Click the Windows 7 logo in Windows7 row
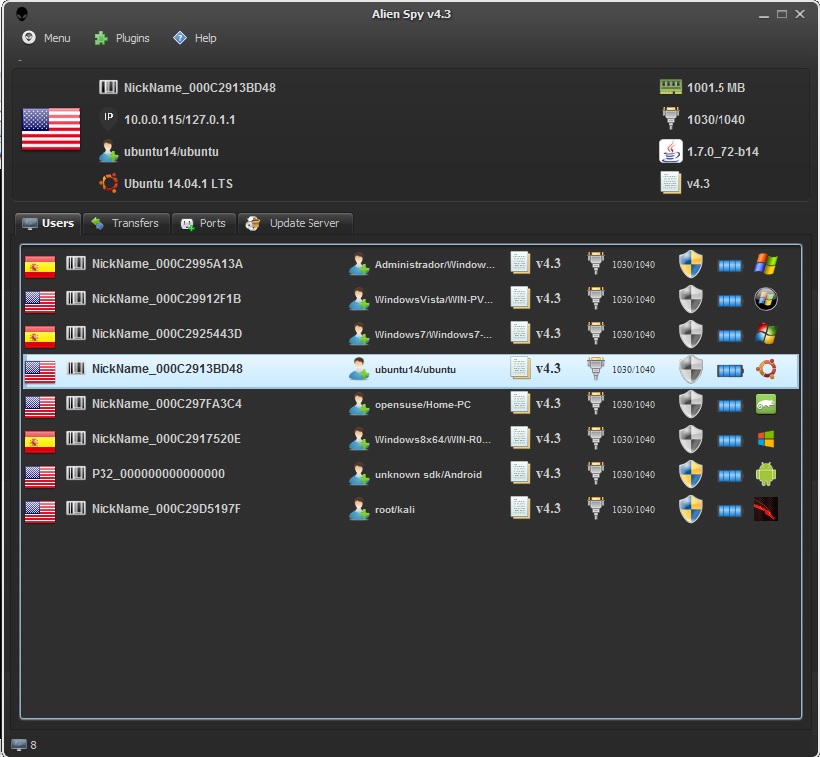The width and height of the screenshot is (820, 757). (766, 334)
